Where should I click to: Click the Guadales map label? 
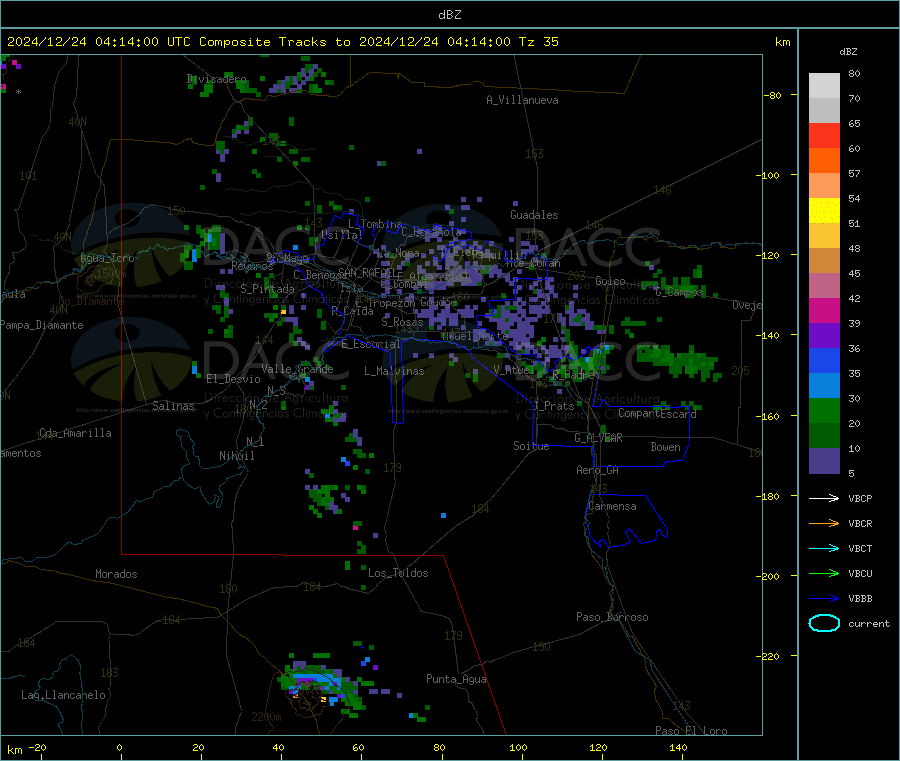pos(534,215)
